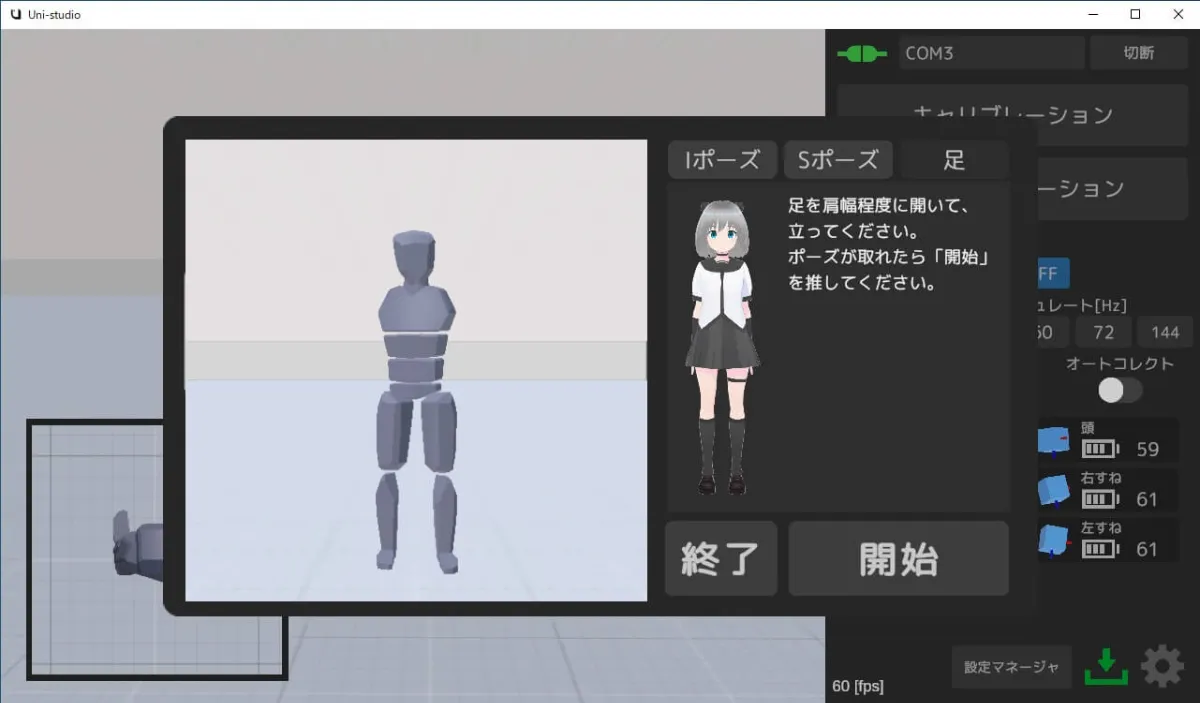Select the 72 Hz rate option
The image size is (1200, 703).
coord(1103,331)
